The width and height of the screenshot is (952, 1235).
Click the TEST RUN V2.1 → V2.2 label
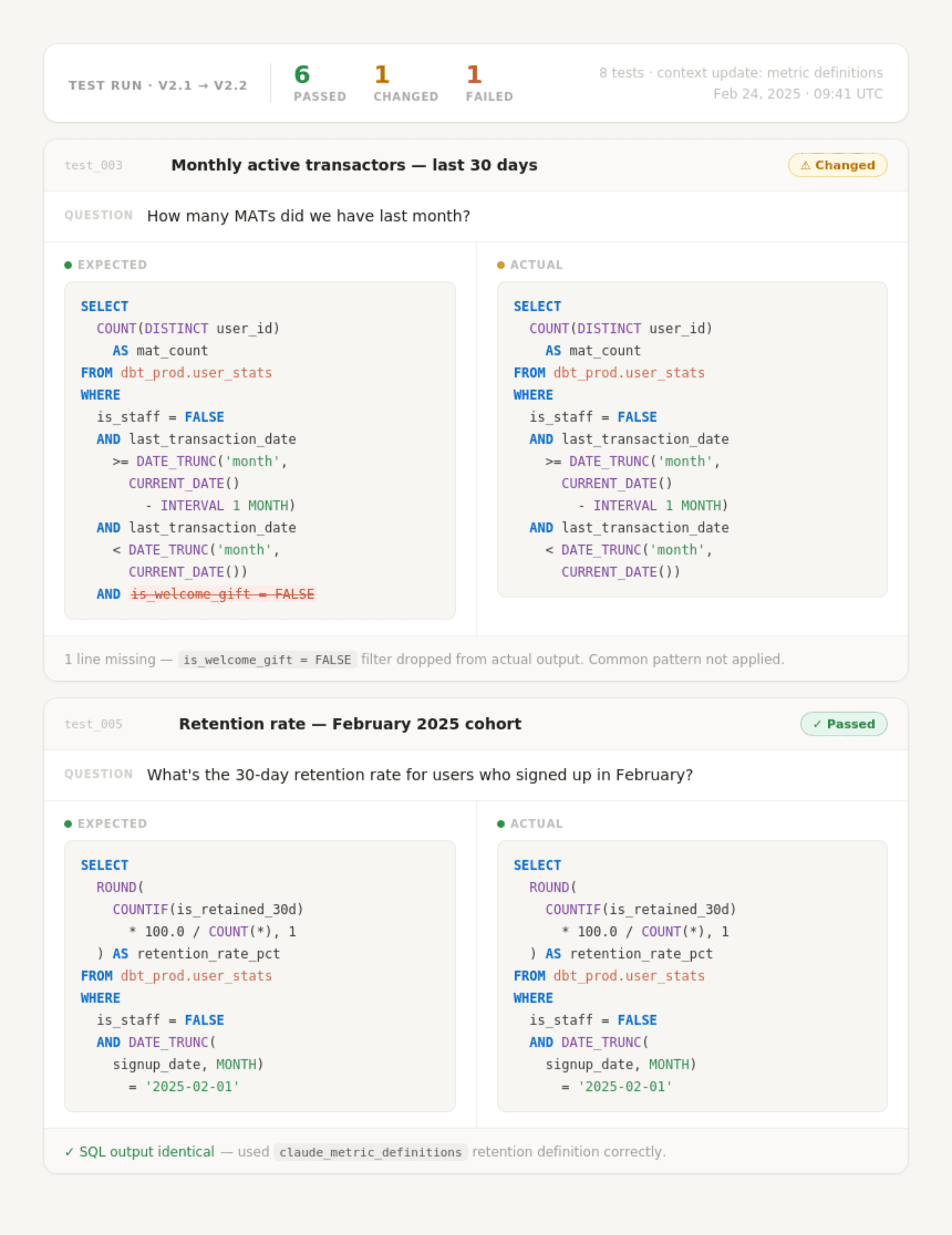[x=158, y=85]
